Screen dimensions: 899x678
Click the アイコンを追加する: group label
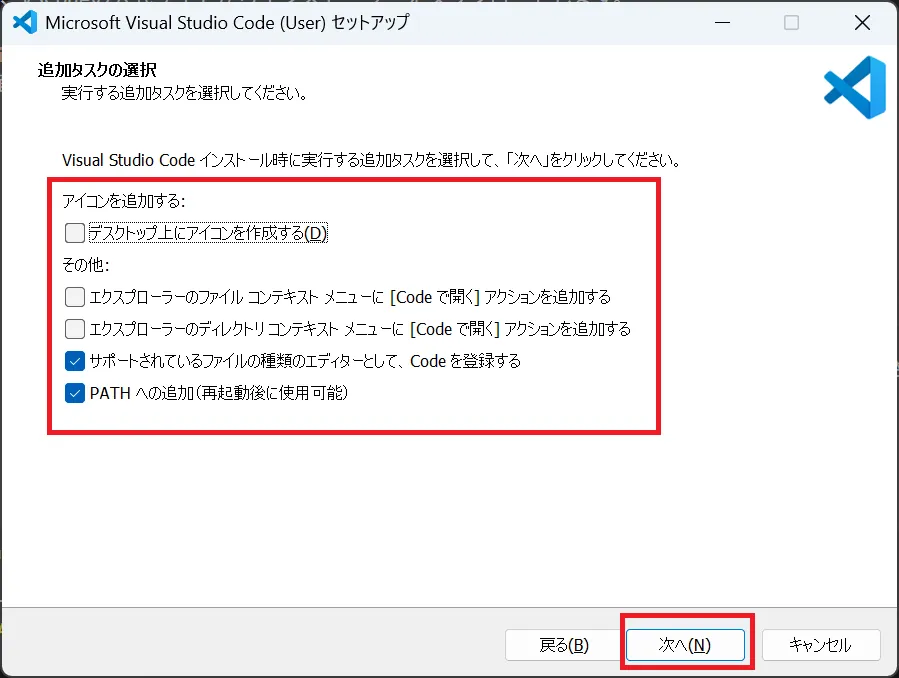pyautogui.click(x=124, y=201)
